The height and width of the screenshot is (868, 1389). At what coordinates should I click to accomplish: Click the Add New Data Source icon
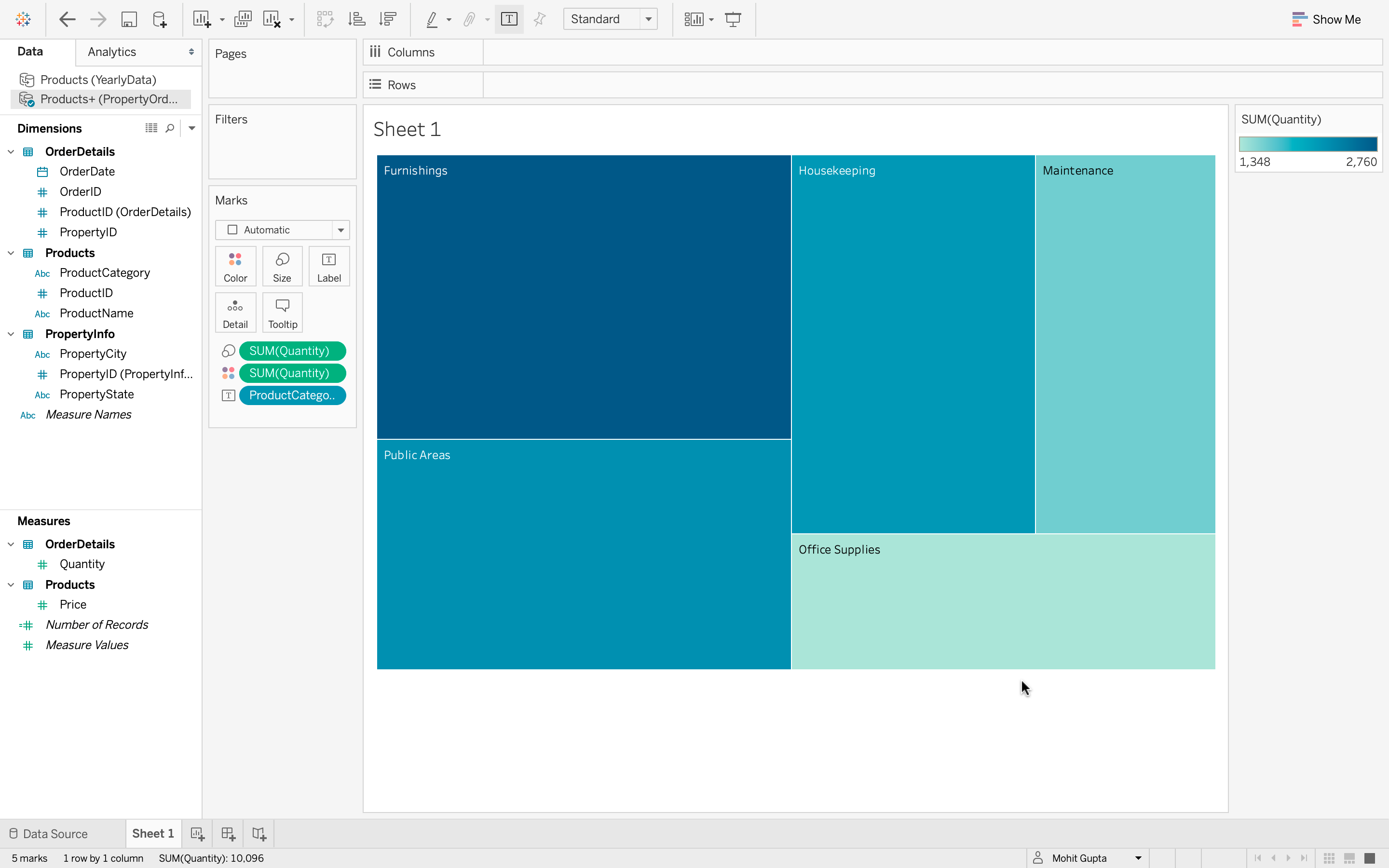click(x=160, y=19)
